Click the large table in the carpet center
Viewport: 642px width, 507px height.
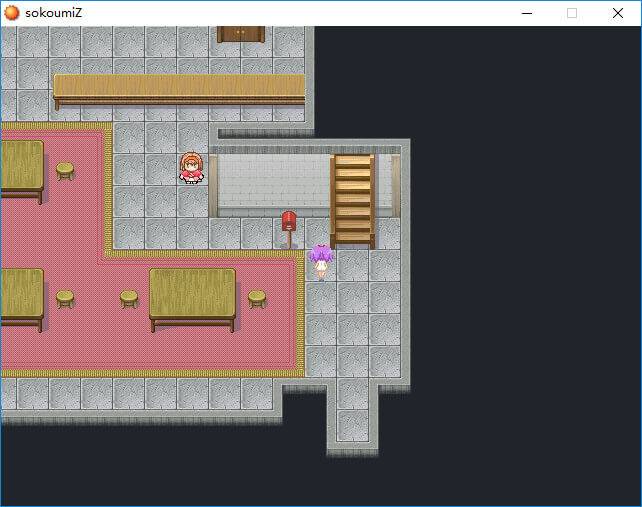pos(192,294)
